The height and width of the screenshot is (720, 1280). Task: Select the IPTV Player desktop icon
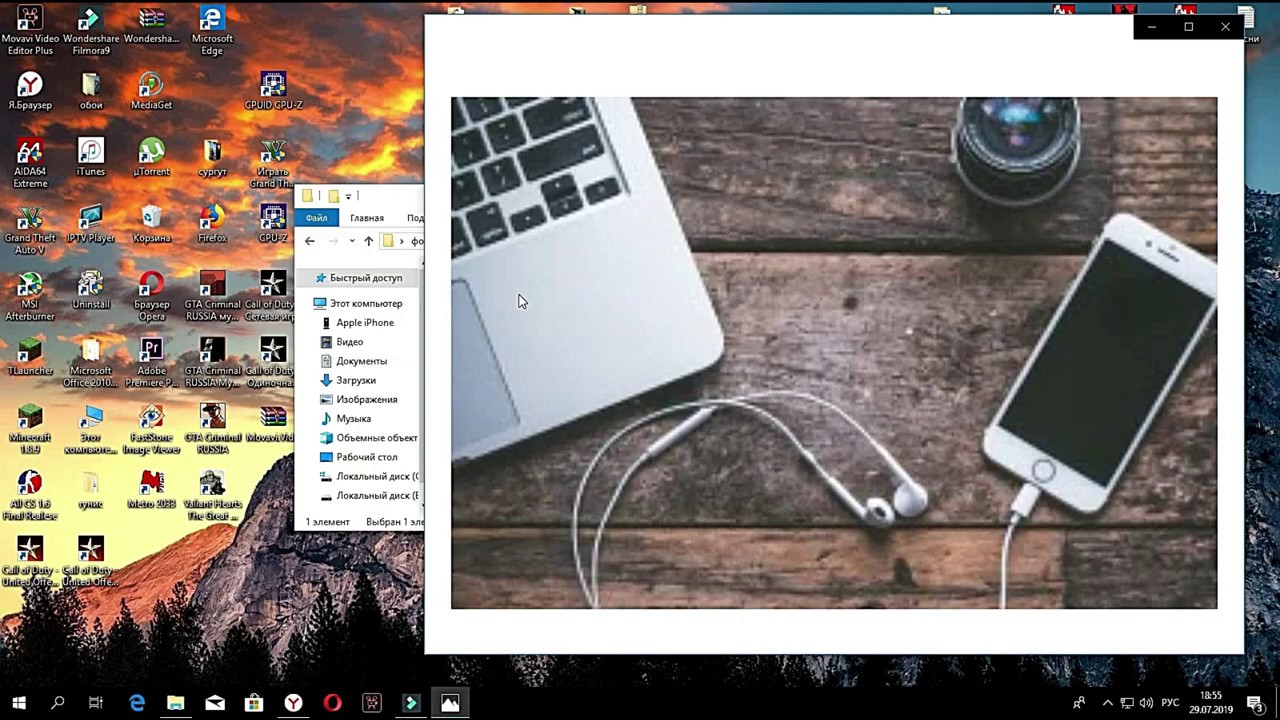coord(91,224)
